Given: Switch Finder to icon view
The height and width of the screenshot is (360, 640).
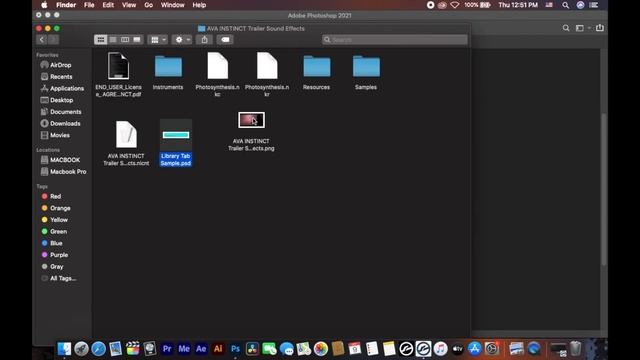Looking at the screenshot, I should 100,40.
